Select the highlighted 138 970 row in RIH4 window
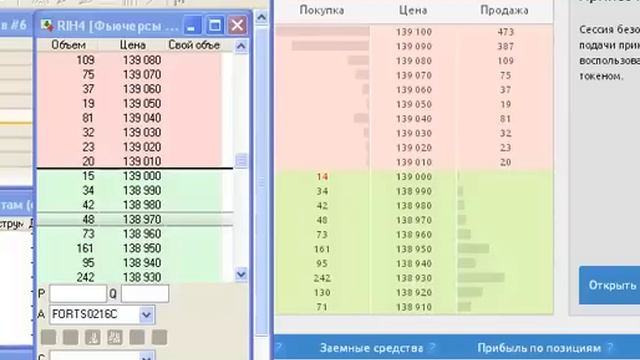Image resolution: width=640 pixels, height=360 pixels. [135, 220]
